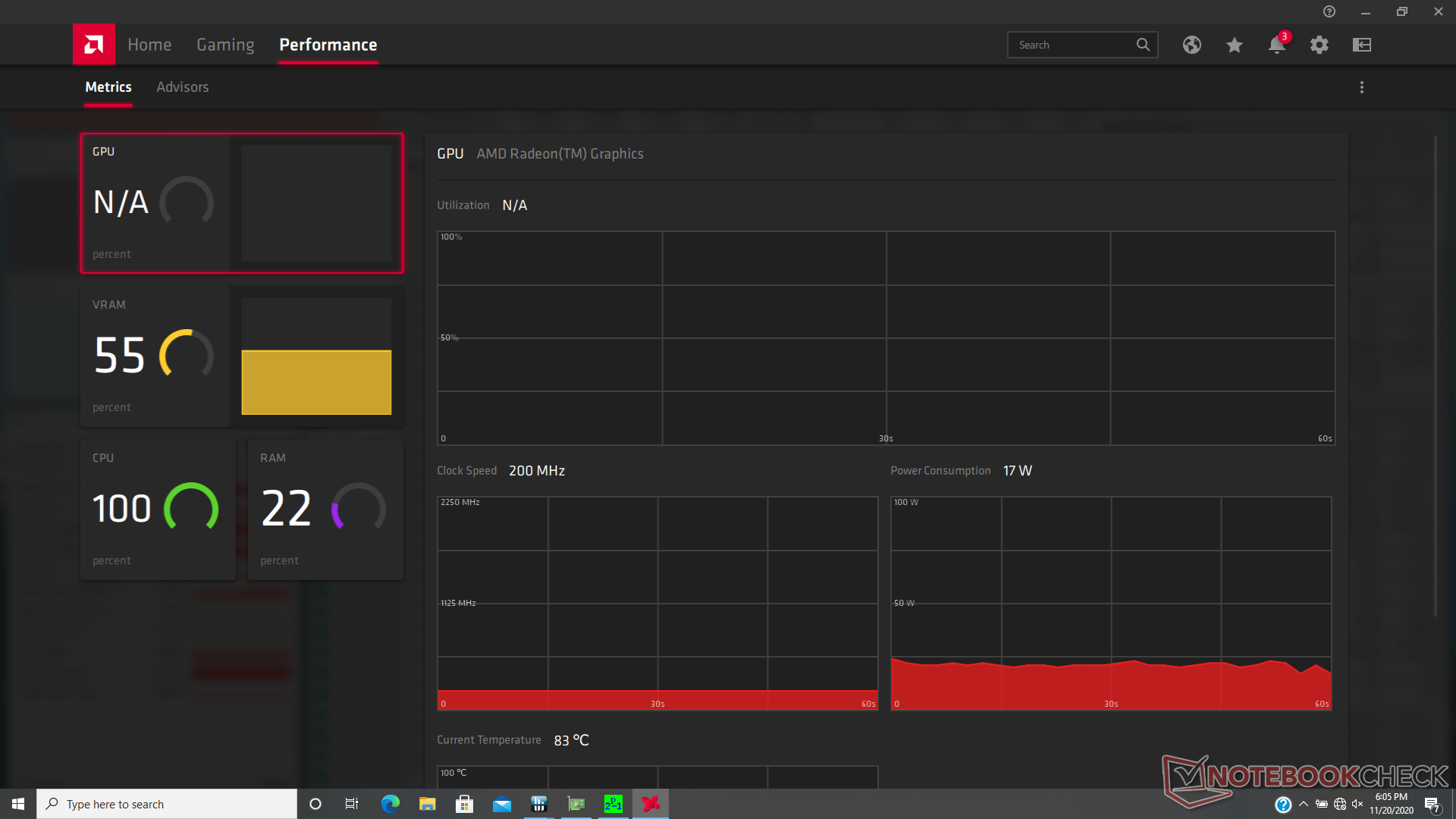Switch to the Gaming tab
Screen dimensions: 1456x819
point(225,45)
